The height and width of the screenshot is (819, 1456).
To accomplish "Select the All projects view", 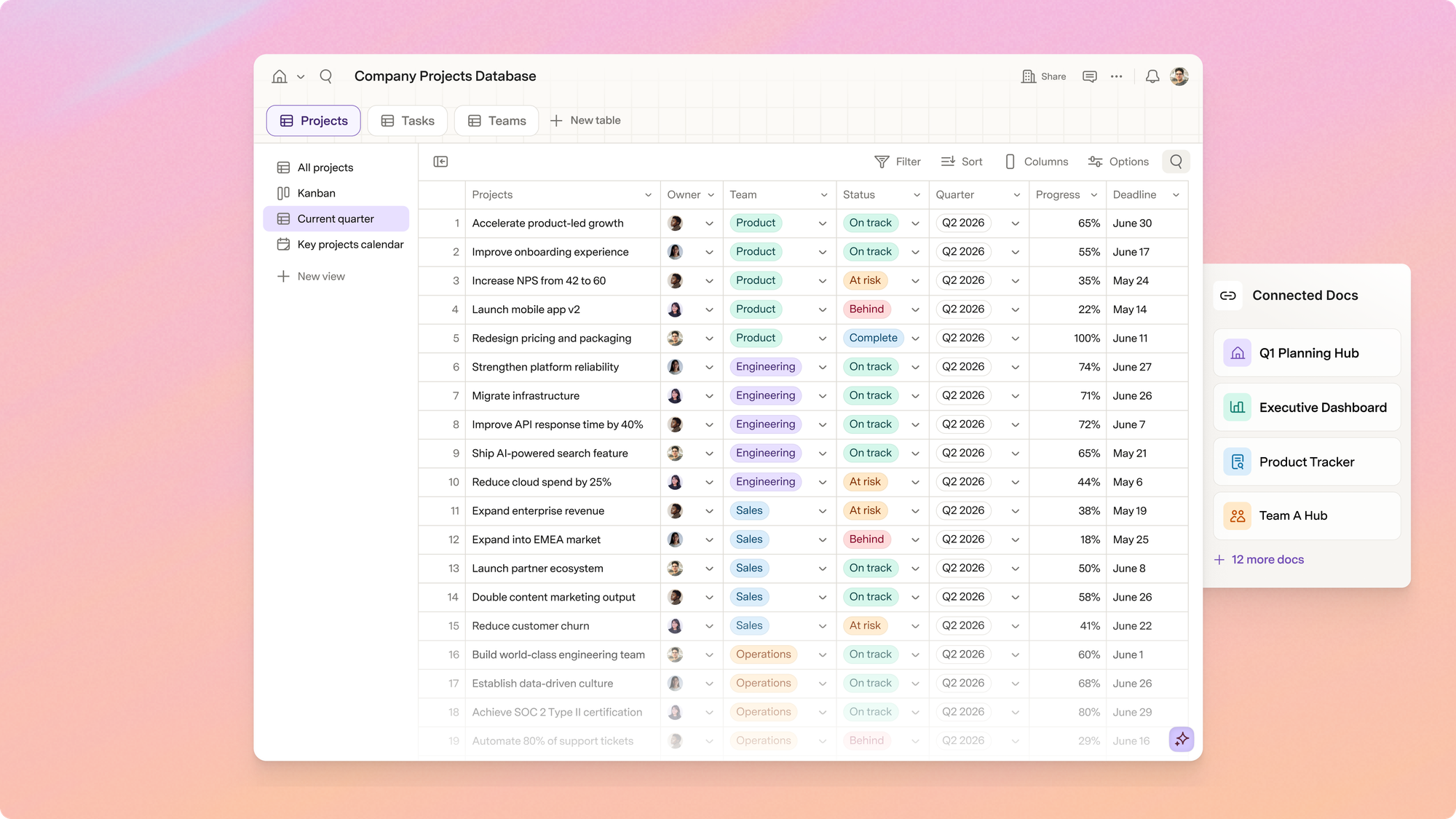I will (x=336, y=167).
